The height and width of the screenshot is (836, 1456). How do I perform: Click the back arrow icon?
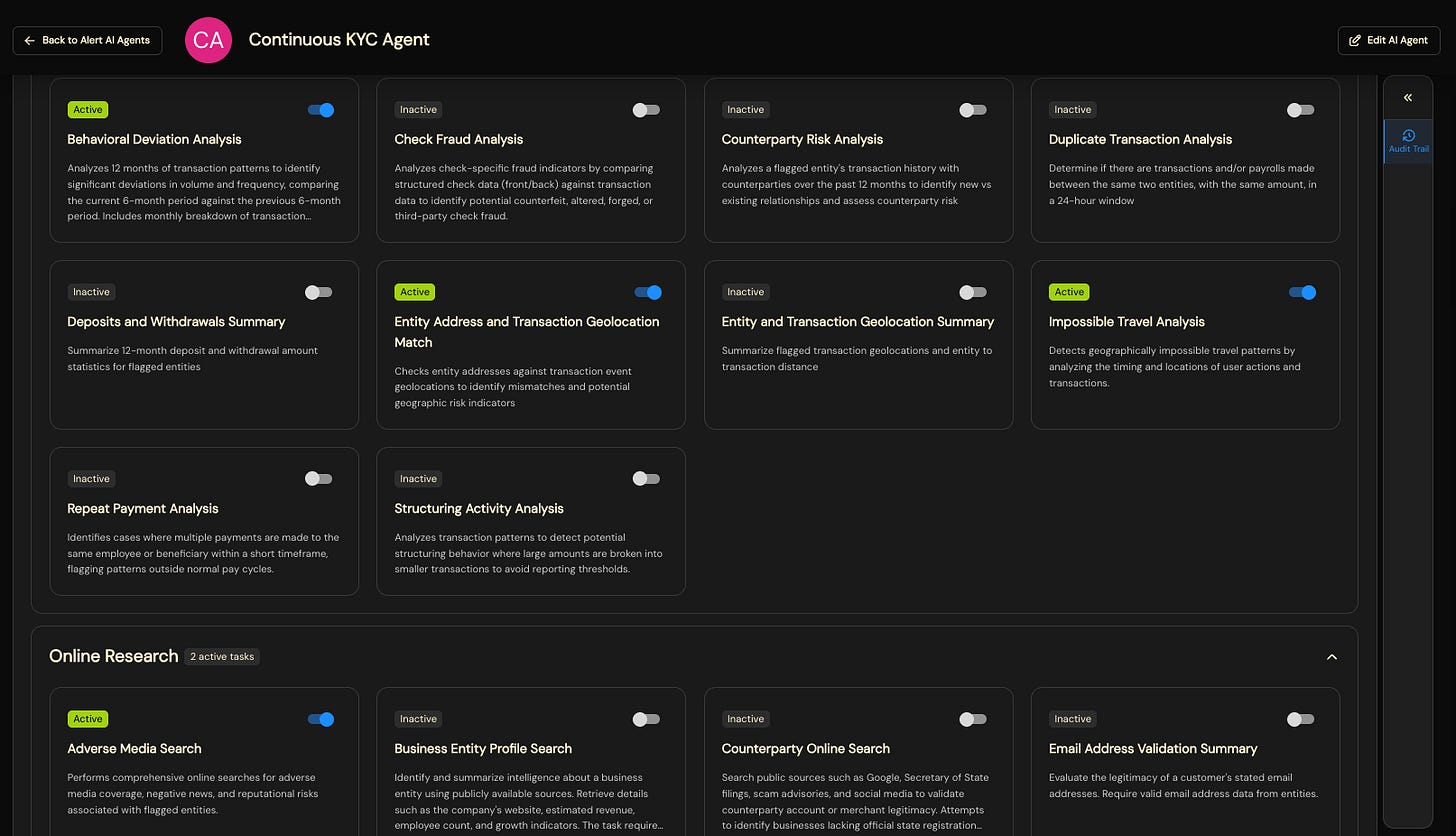tap(29, 40)
